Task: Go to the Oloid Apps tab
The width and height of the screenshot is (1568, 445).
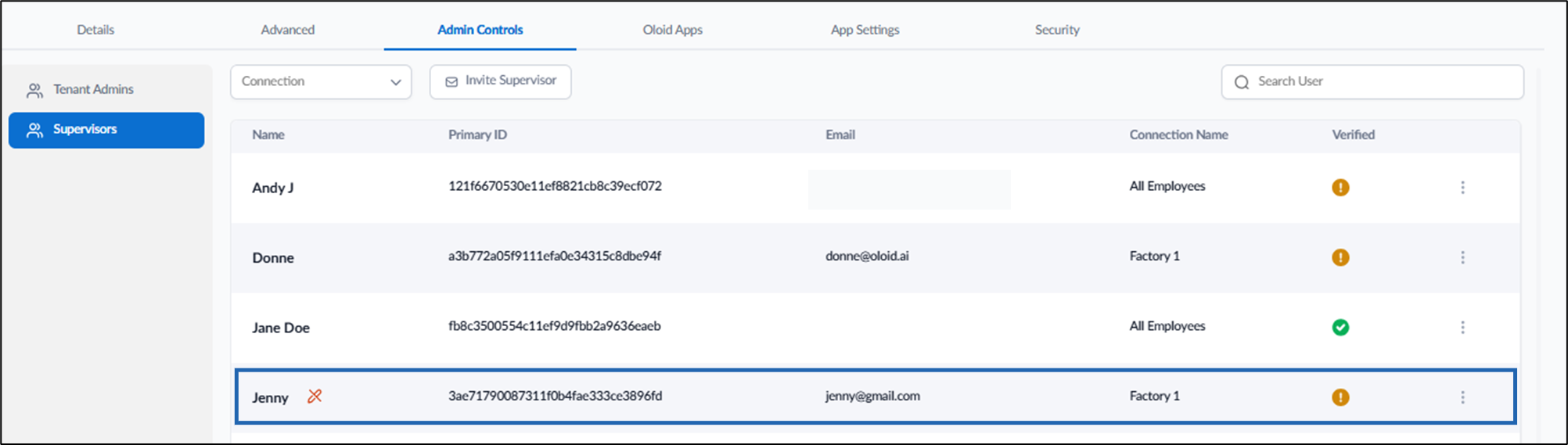Action: 673,30
